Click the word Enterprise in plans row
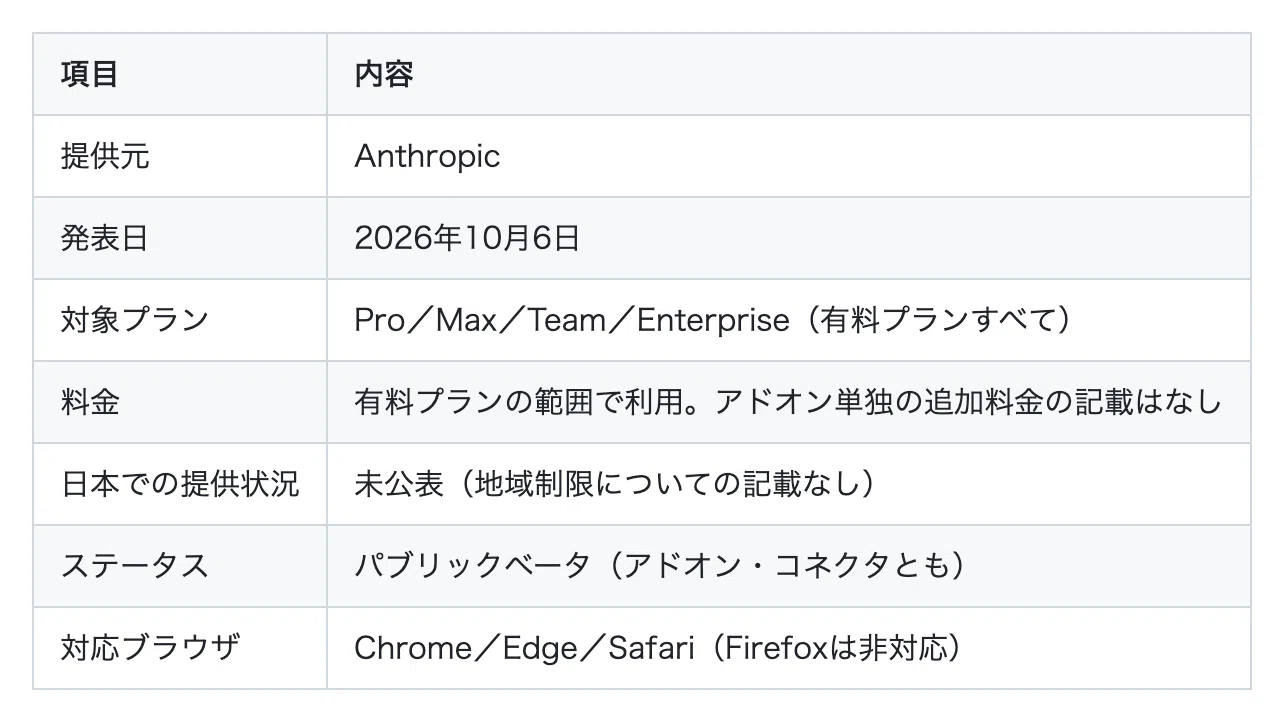This screenshot has height=722, width=1284. pos(713,321)
